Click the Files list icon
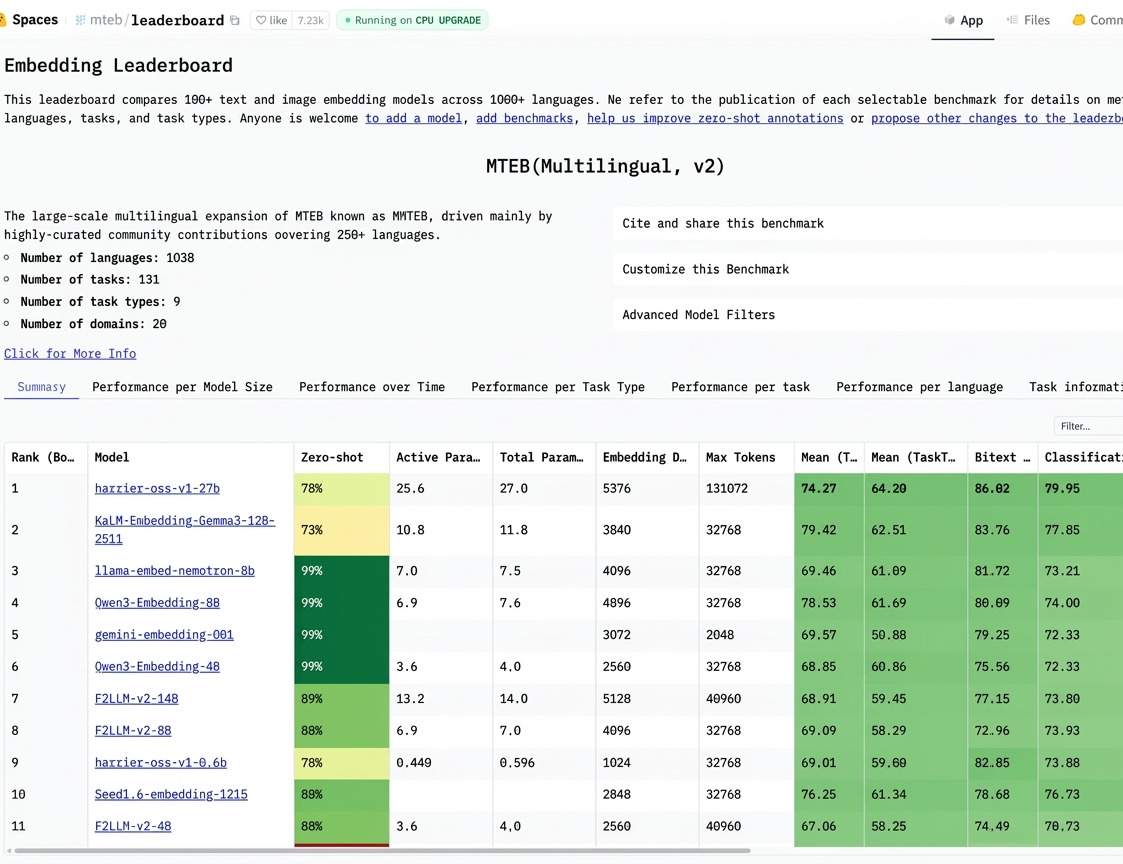 (x=1011, y=19)
